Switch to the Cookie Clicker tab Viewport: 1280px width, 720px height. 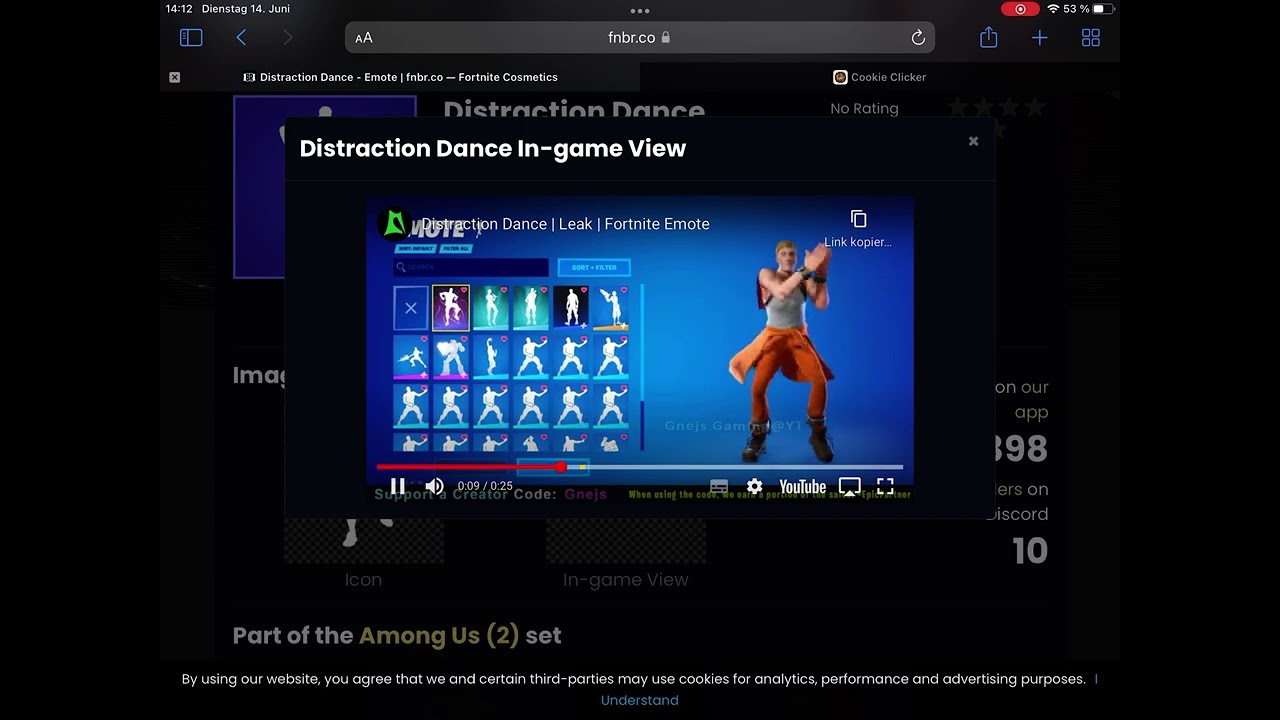(880, 77)
